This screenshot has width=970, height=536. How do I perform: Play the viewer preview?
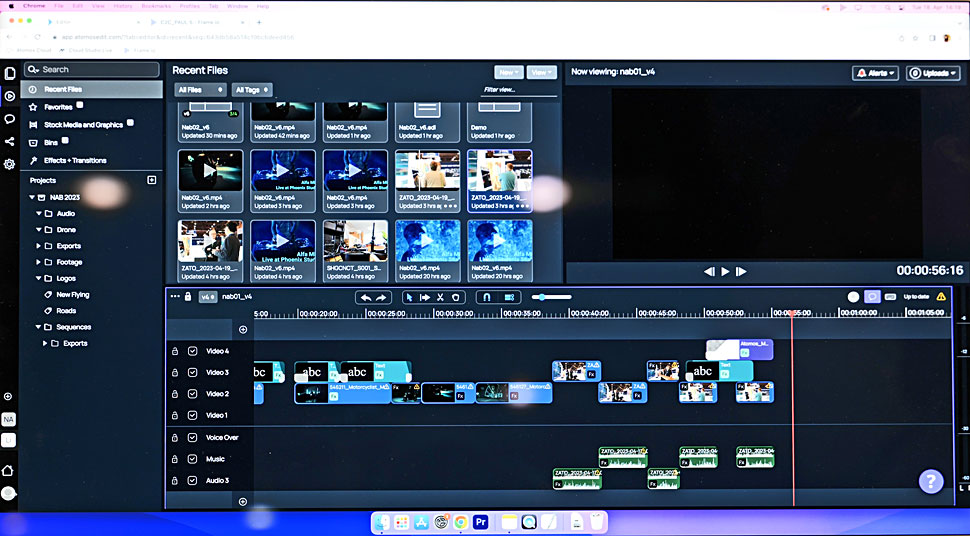click(x=725, y=271)
